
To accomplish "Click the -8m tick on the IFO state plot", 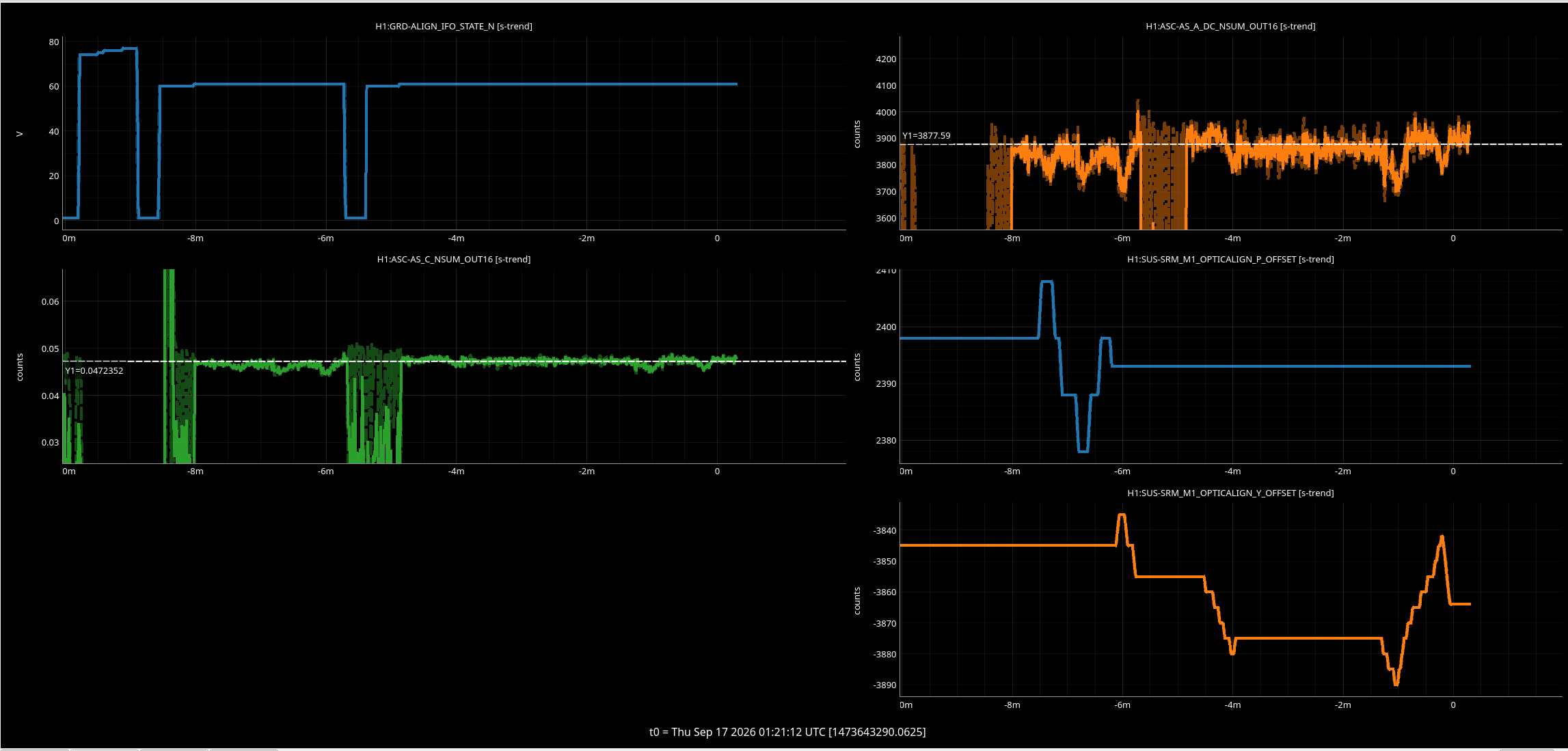I will [195, 238].
